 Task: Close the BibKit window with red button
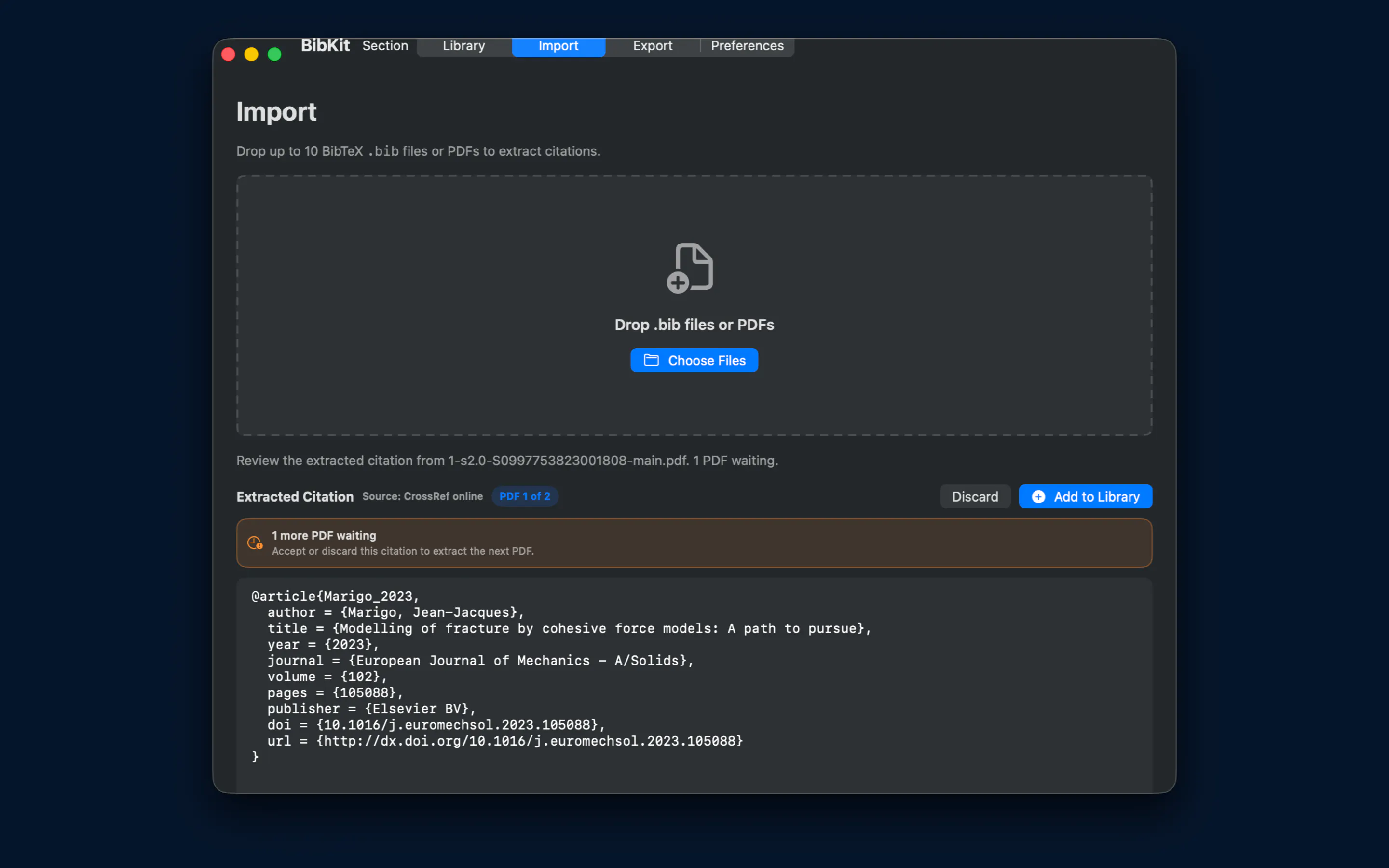[229, 54]
